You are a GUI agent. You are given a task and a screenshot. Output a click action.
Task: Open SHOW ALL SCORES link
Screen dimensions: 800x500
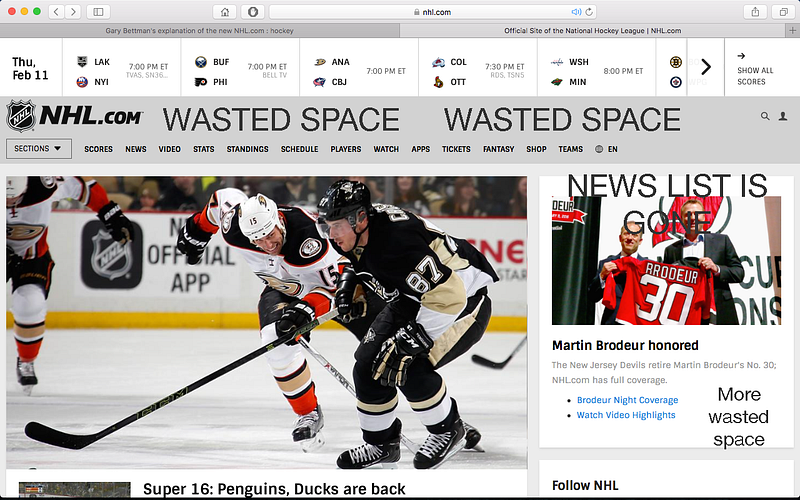tap(755, 70)
